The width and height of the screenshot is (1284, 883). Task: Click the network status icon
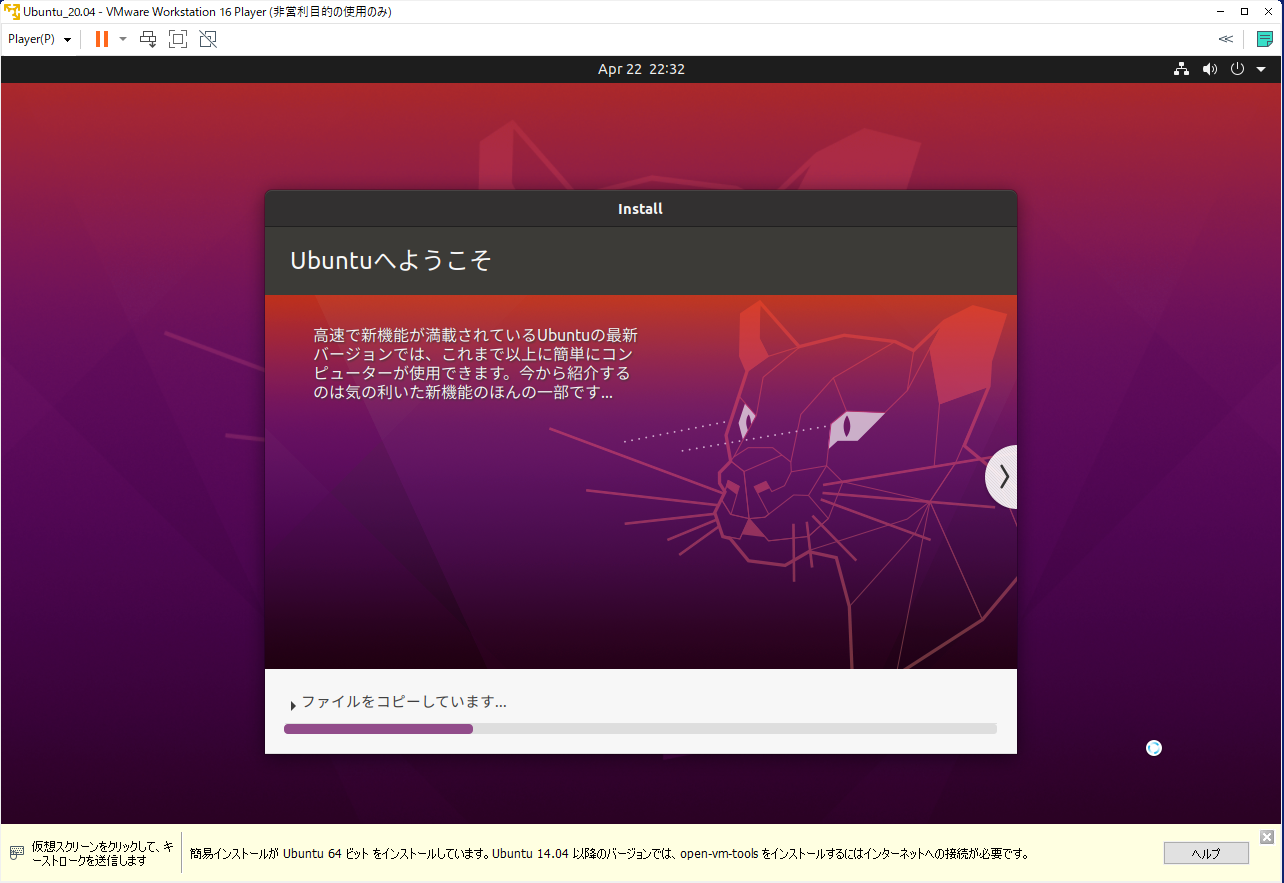(1182, 69)
